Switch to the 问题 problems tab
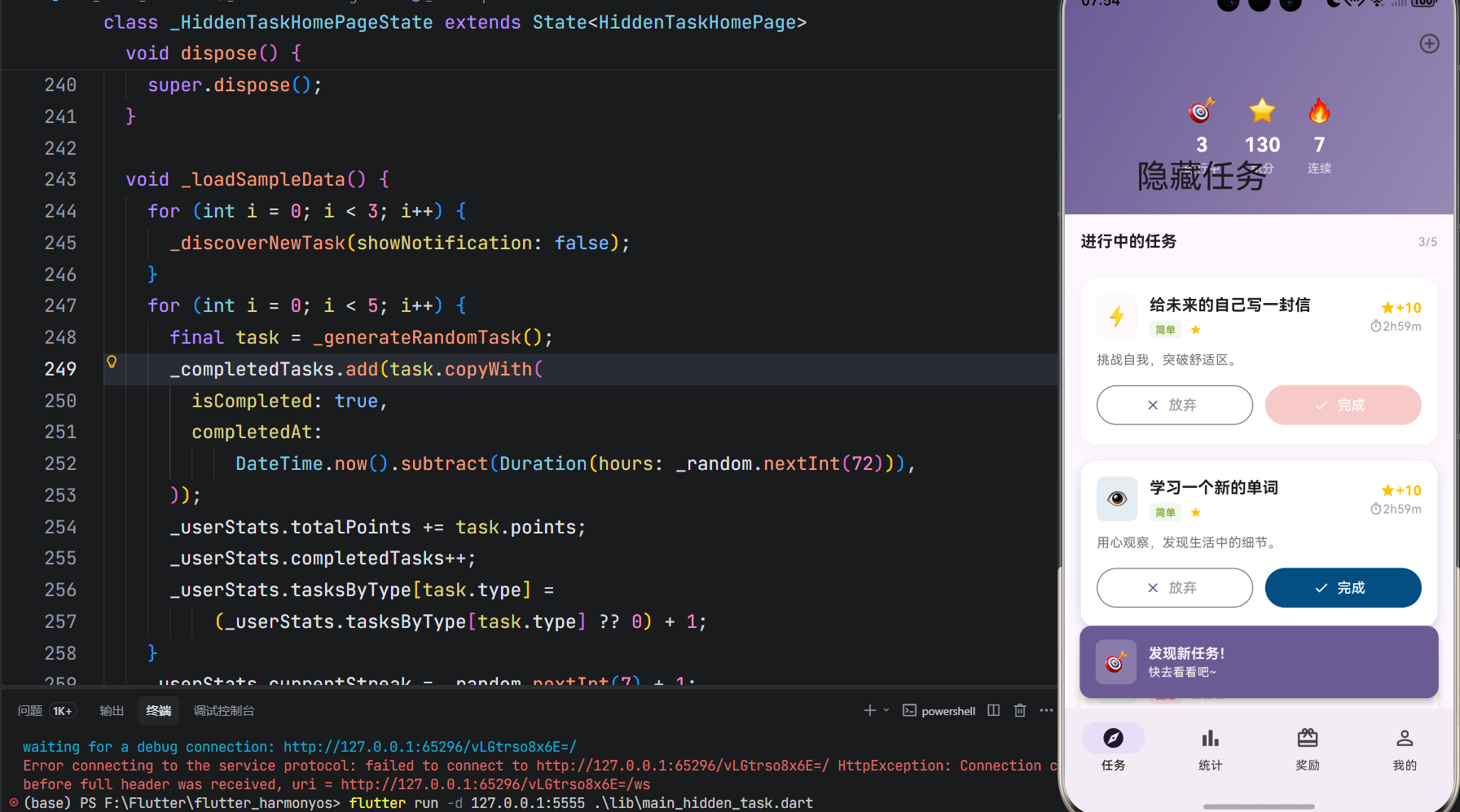 (x=30, y=710)
